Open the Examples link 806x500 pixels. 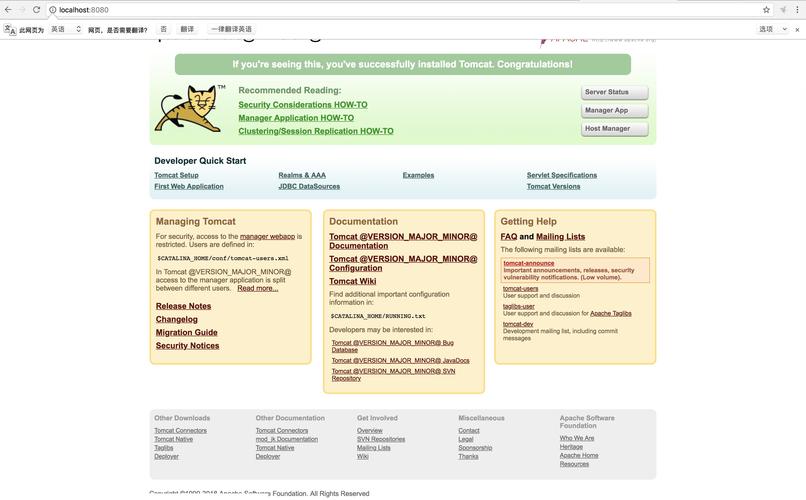coord(418,175)
